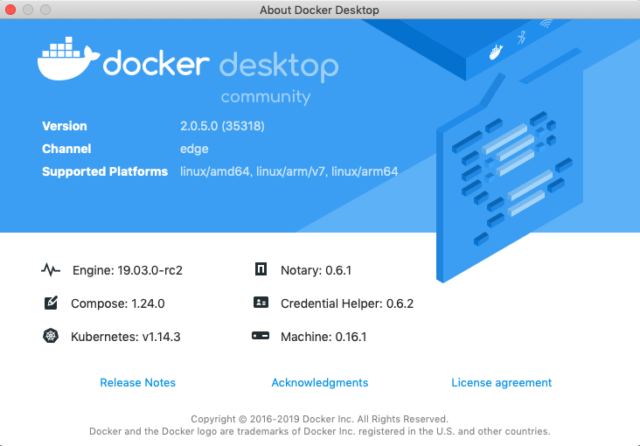
Task: Click the small whale icon in illustration
Action: 496,52
